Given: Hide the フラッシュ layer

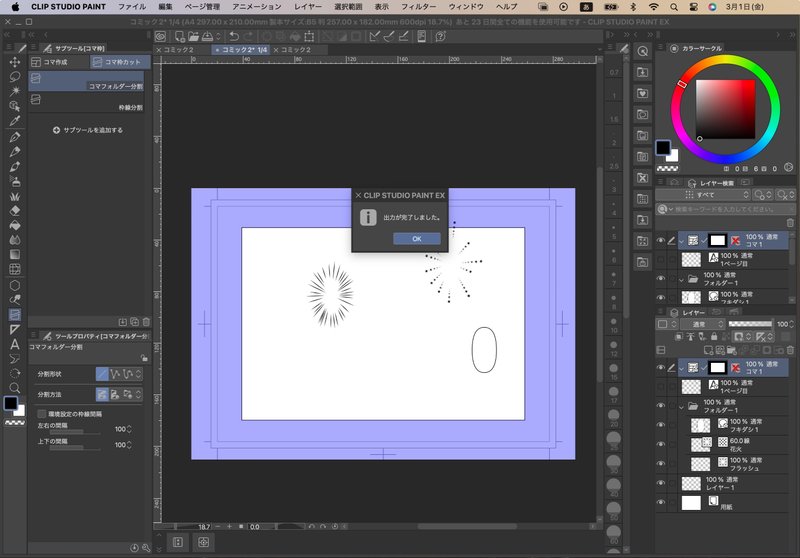Looking at the screenshot, I should (x=661, y=464).
